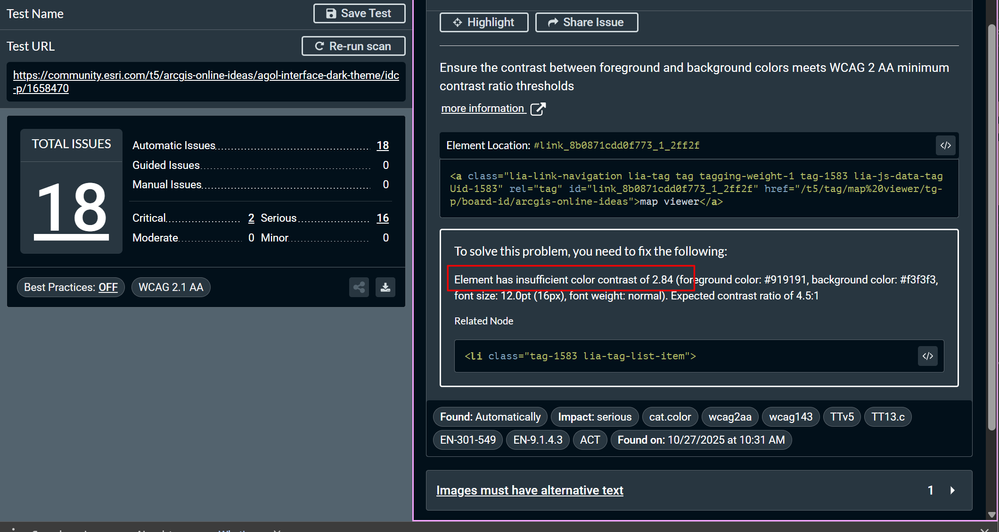This screenshot has width=999, height=532.
Task: Click the ACT tag
Action: click(x=589, y=440)
